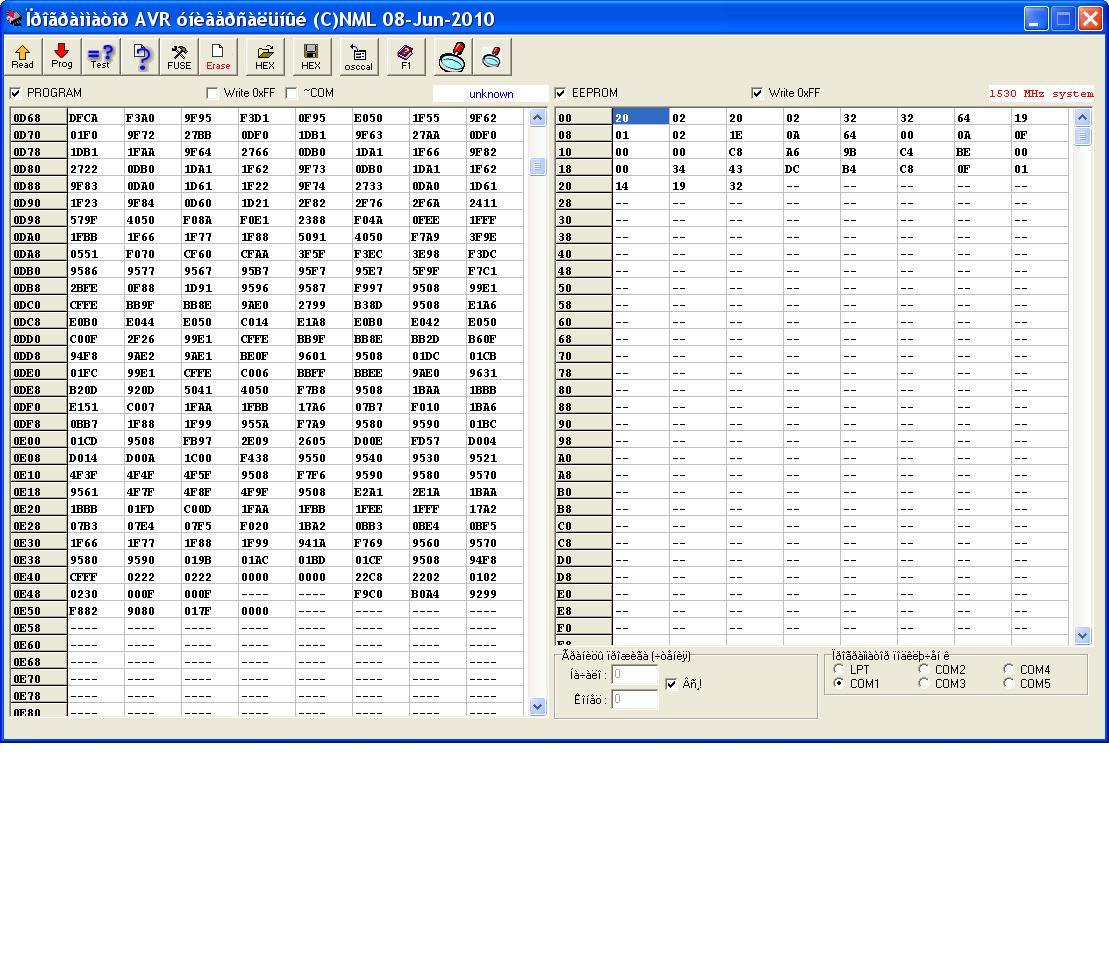Enable the ~COM checkbox
1109x980 pixels.
click(292, 94)
